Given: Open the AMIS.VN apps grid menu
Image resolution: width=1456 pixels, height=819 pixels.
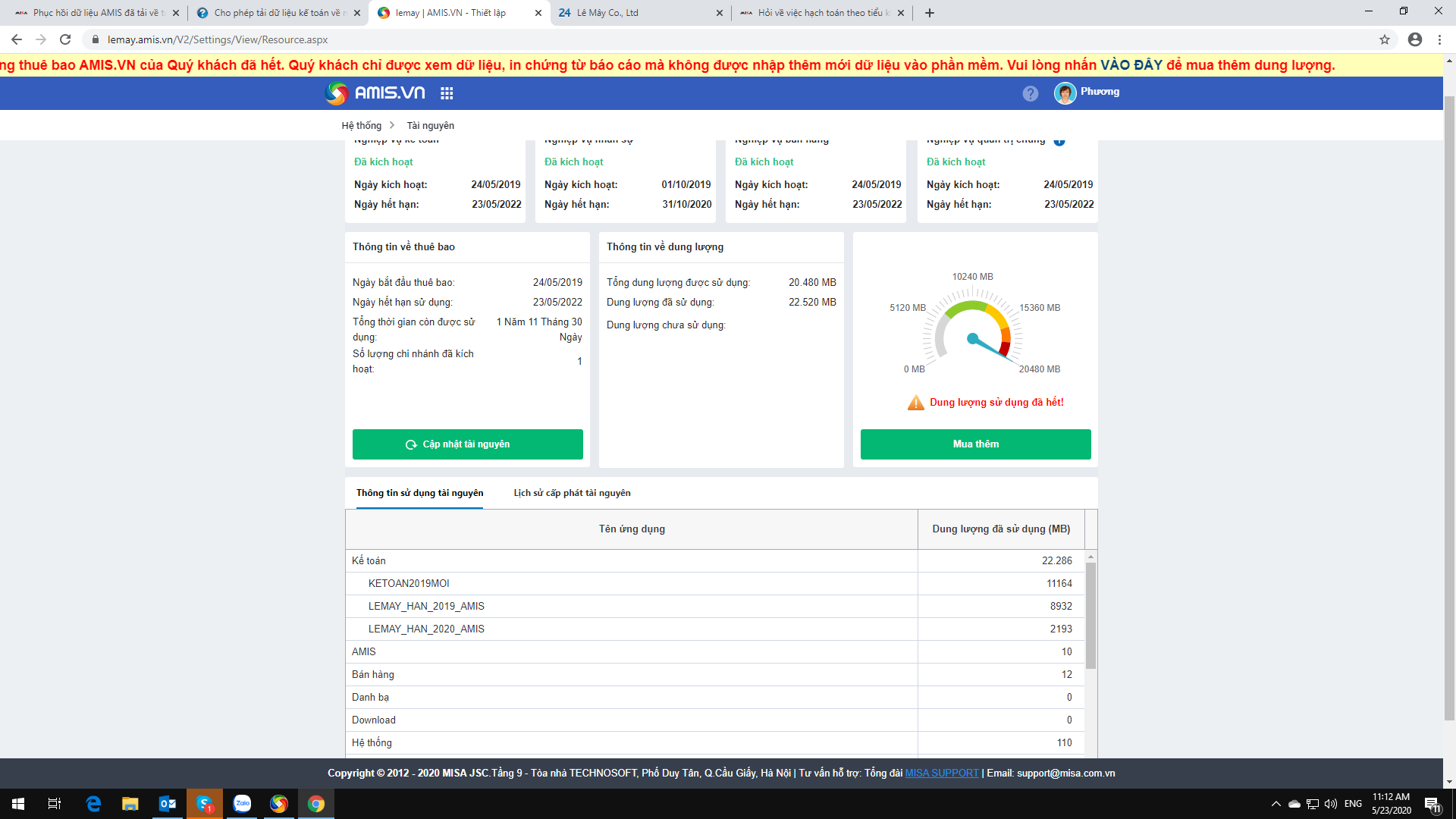Looking at the screenshot, I should pyautogui.click(x=447, y=93).
